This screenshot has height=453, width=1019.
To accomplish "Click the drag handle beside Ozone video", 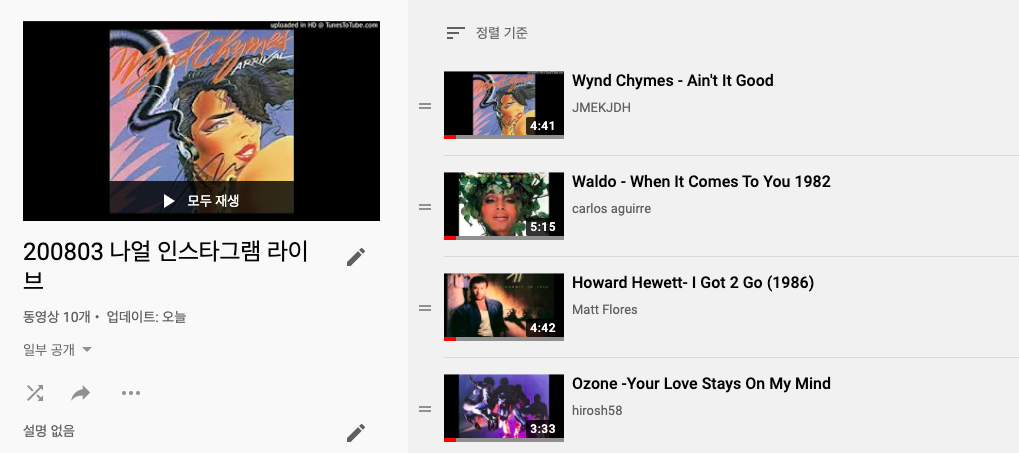I will (x=425, y=409).
